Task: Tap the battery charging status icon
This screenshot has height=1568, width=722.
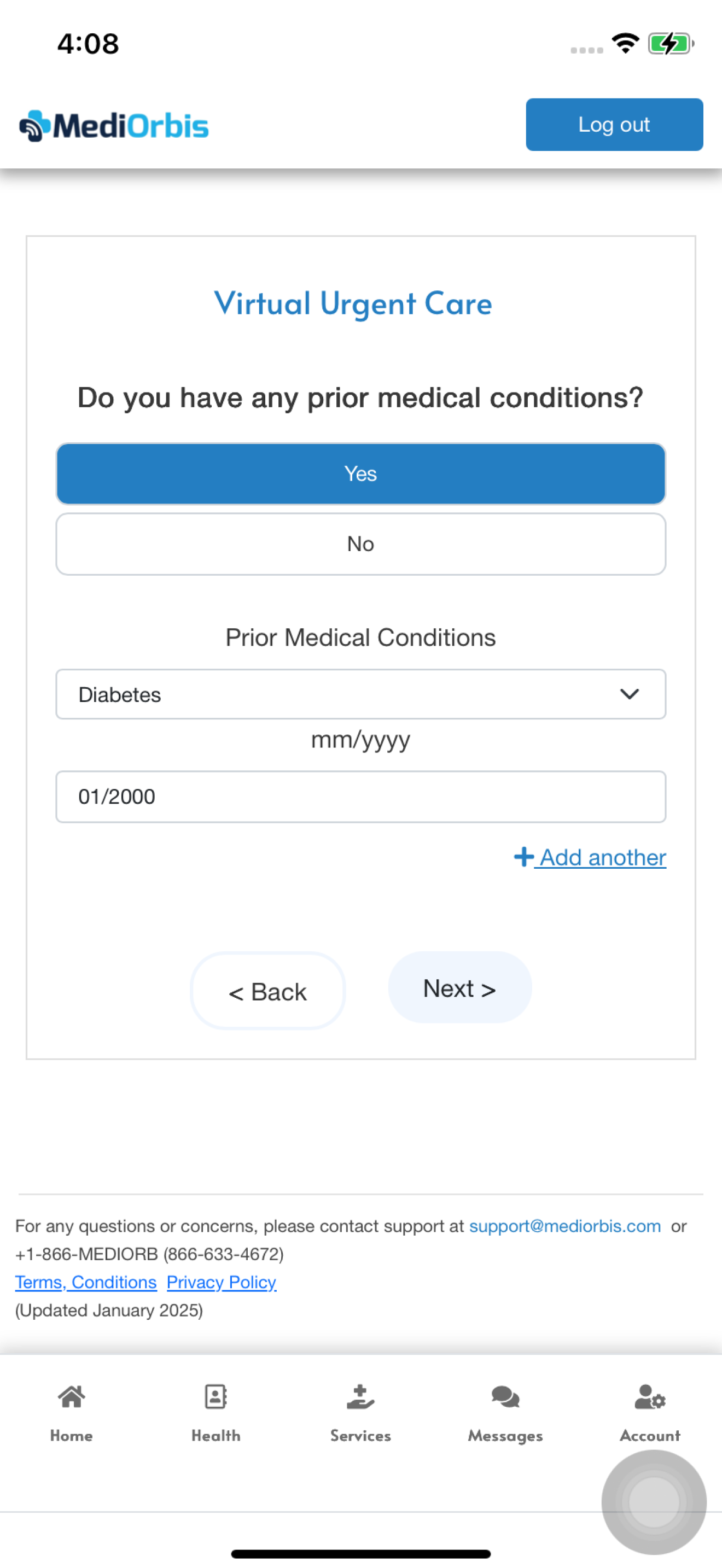Action: [x=671, y=44]
